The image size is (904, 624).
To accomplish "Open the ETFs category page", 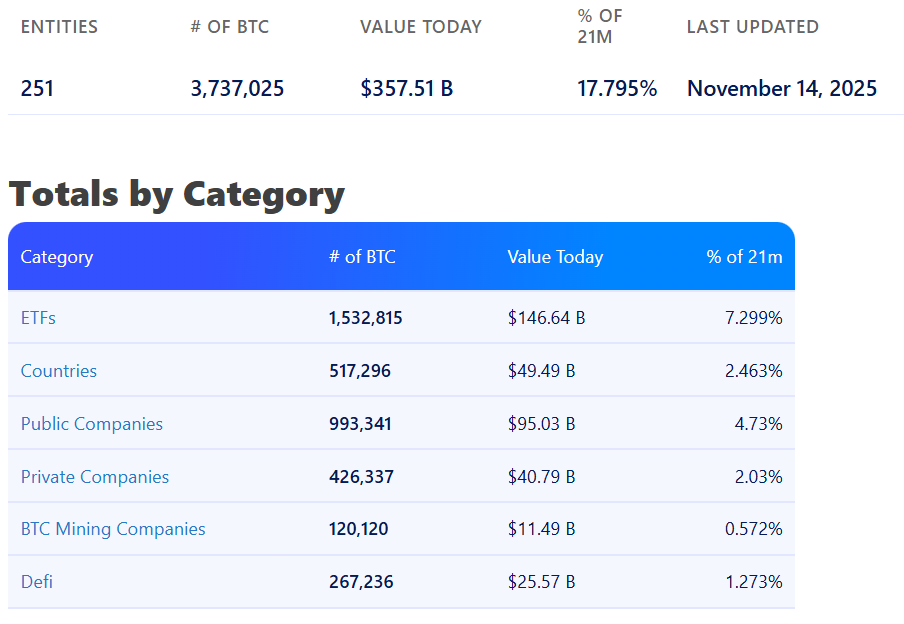I will pyautogui.click(x=38, y=317).
